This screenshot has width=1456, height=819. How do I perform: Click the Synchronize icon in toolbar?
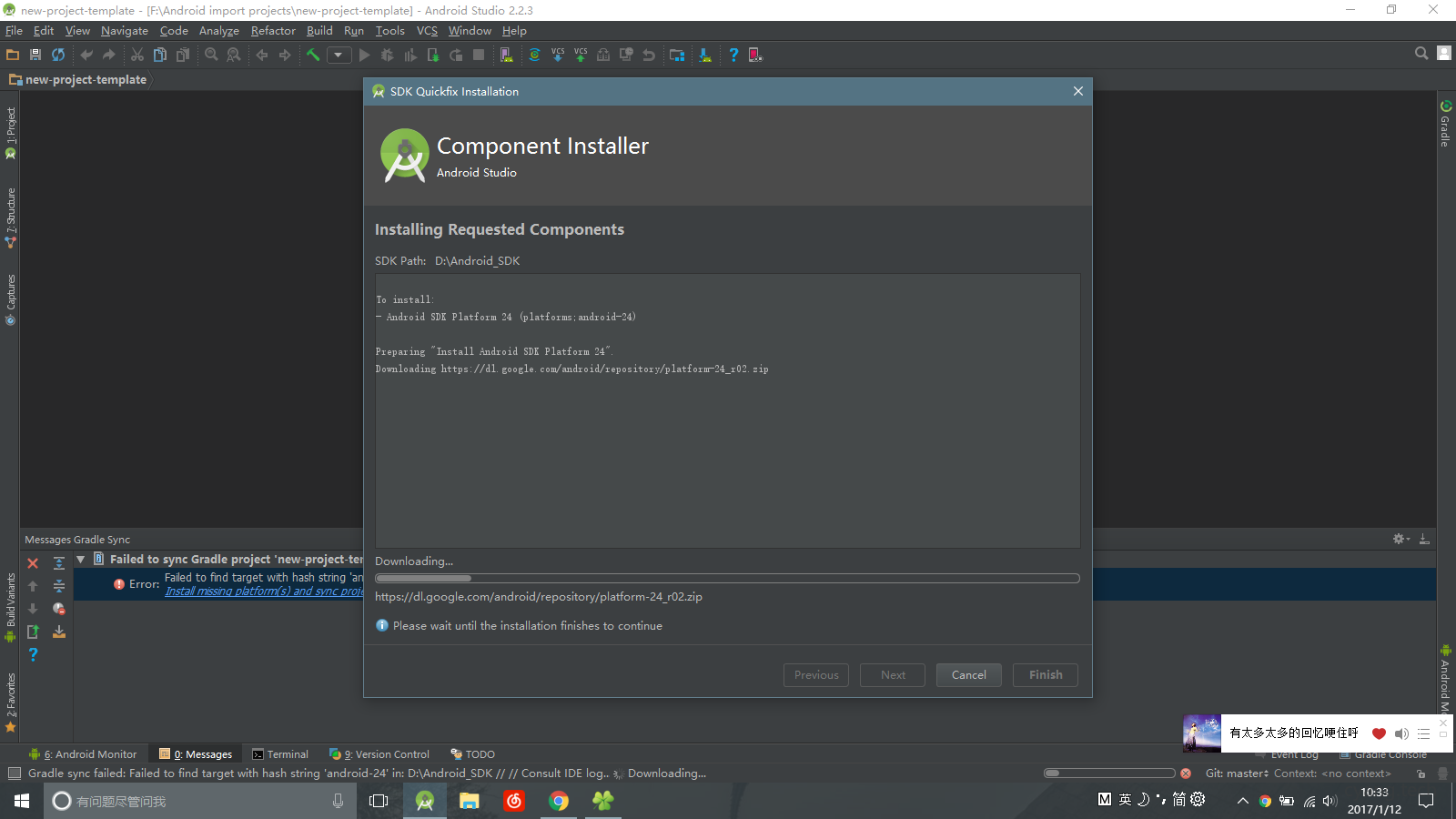tap(58, 55)
